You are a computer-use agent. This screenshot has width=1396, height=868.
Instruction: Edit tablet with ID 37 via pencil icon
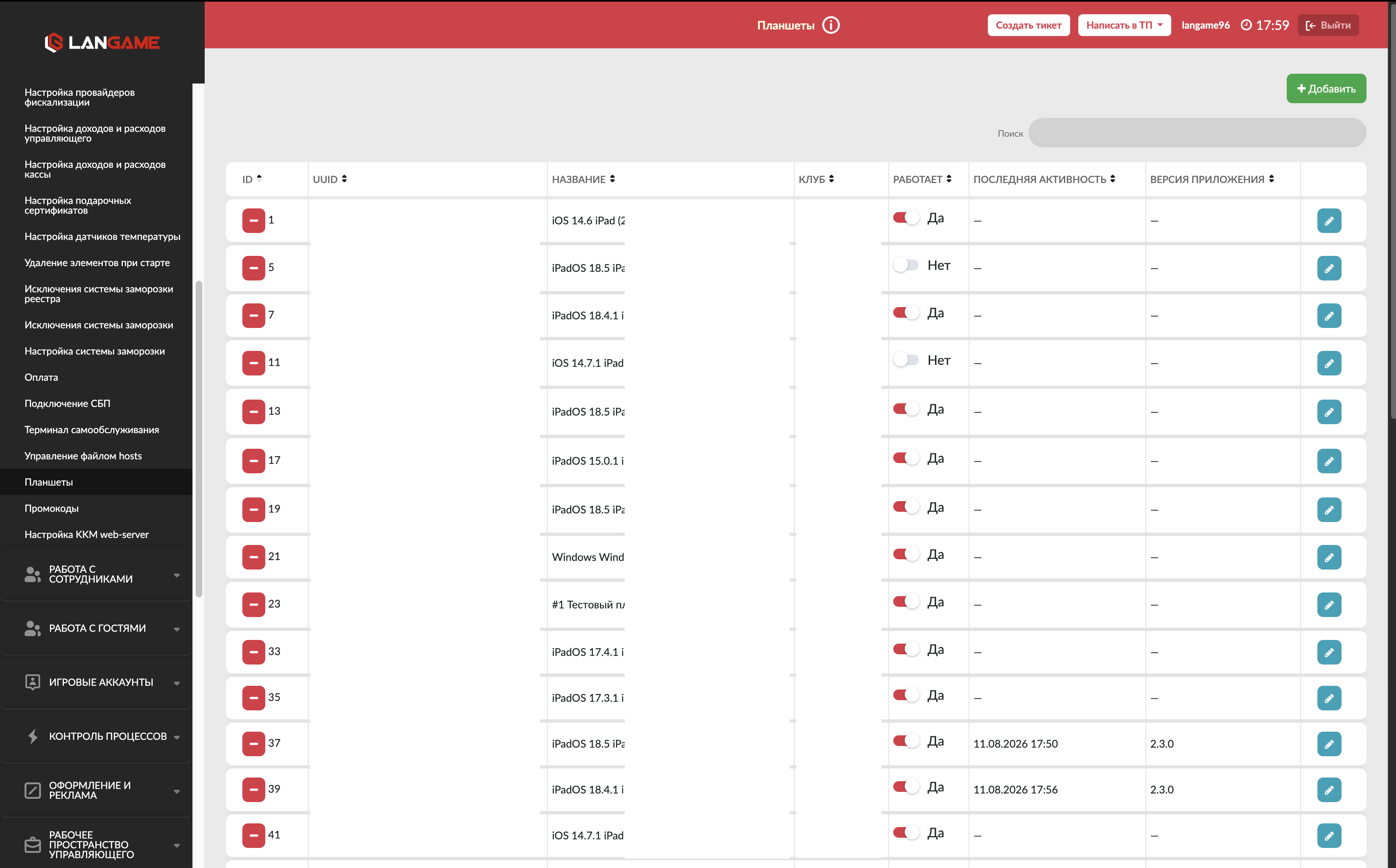(1329, 744)
